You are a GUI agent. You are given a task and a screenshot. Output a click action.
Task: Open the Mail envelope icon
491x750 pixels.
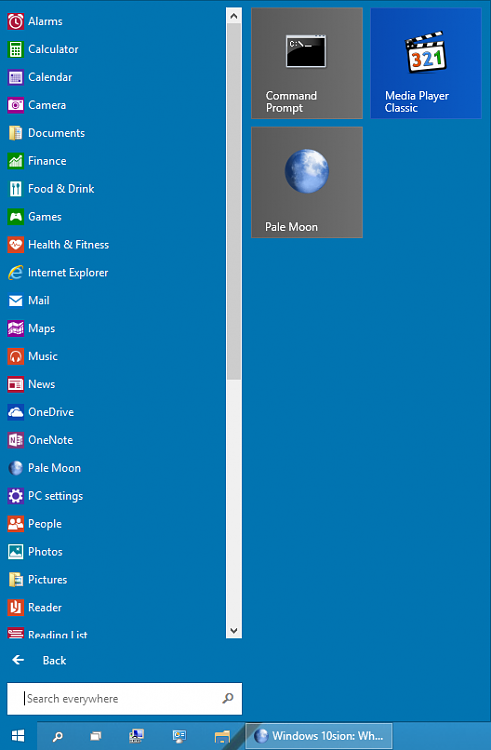point(15,300)
